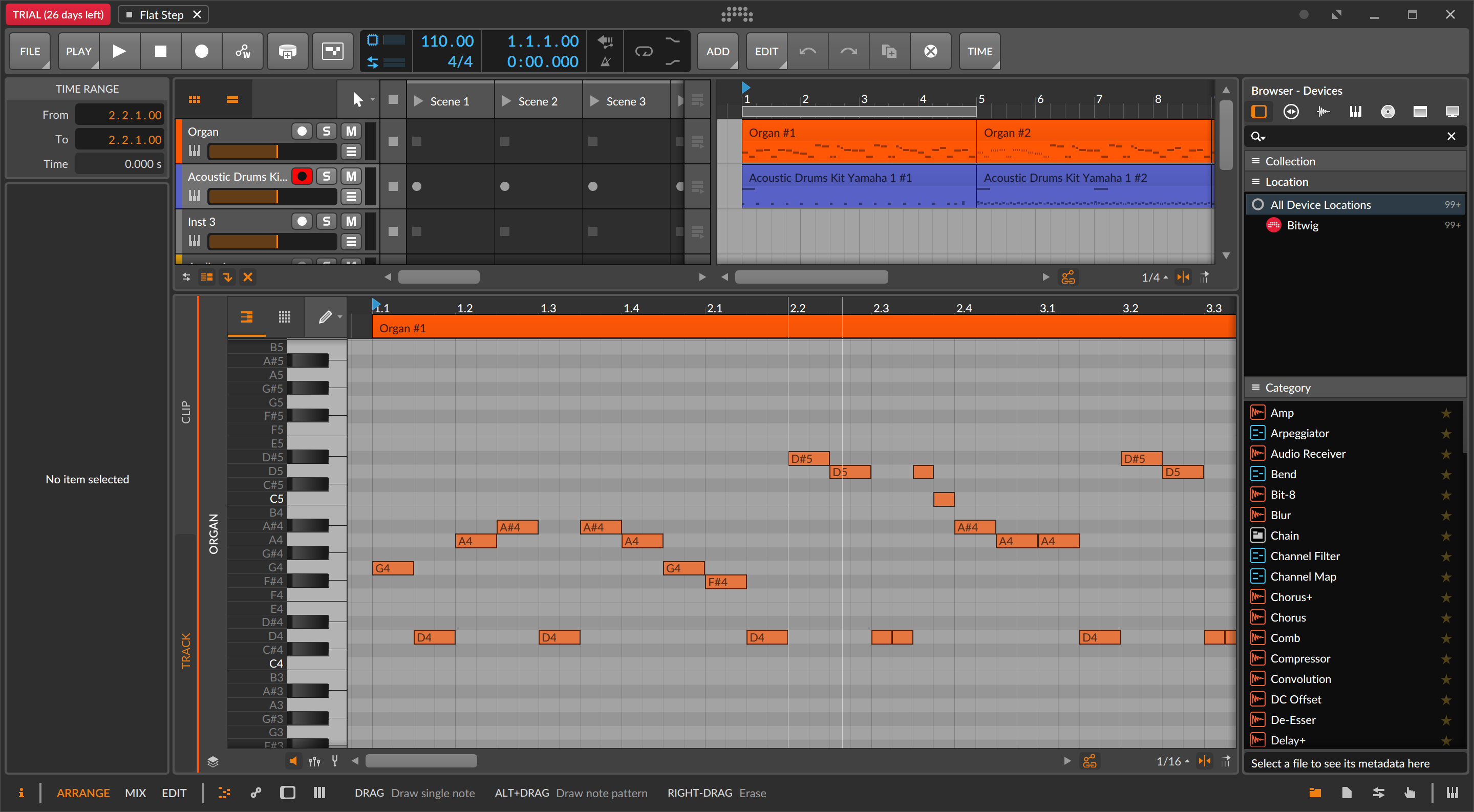Open the EDIT menu in toolbar
Image resolution: width=1474 pixels, height=812 pixels.
click(766, 52)
